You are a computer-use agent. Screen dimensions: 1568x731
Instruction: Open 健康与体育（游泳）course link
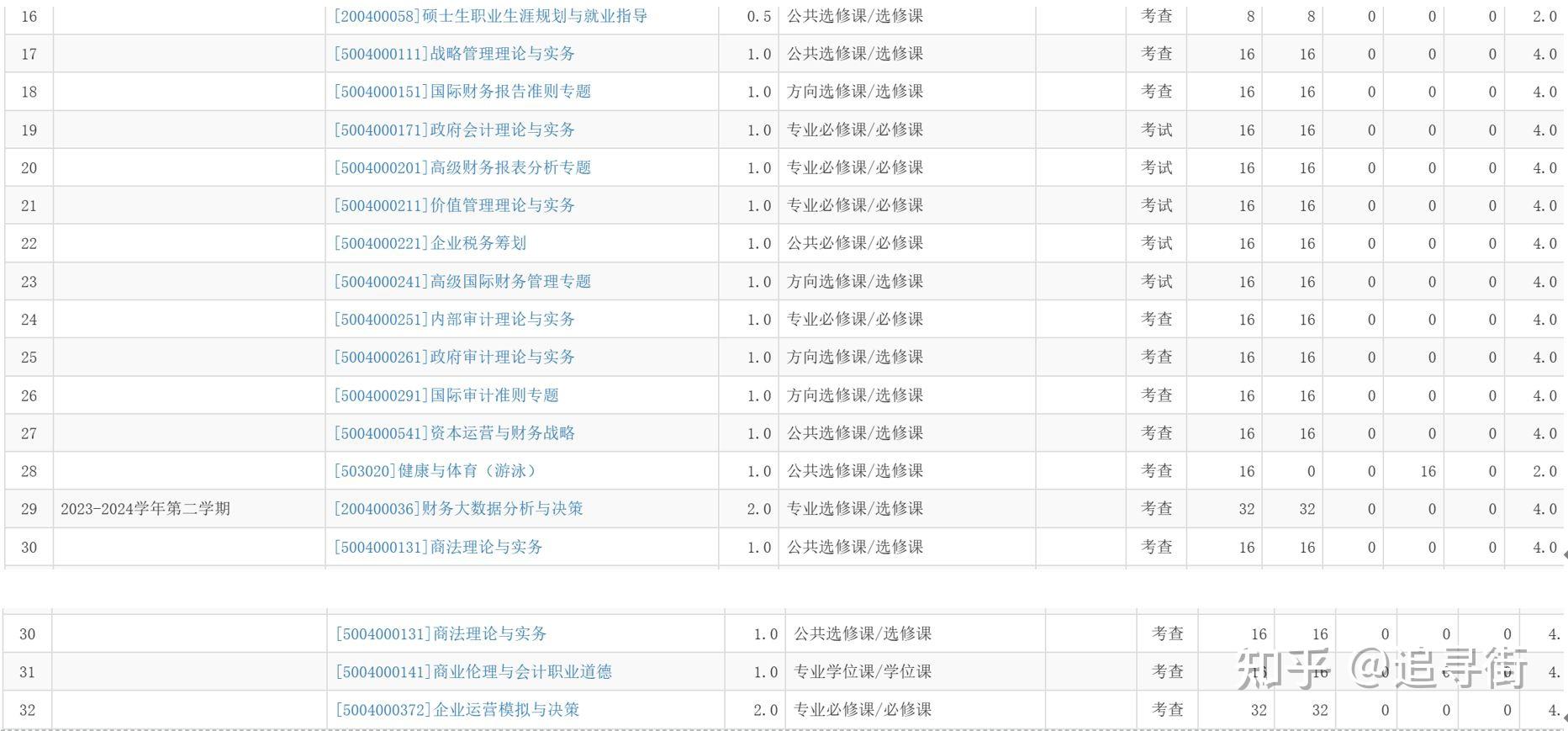(x=435, y=471)
